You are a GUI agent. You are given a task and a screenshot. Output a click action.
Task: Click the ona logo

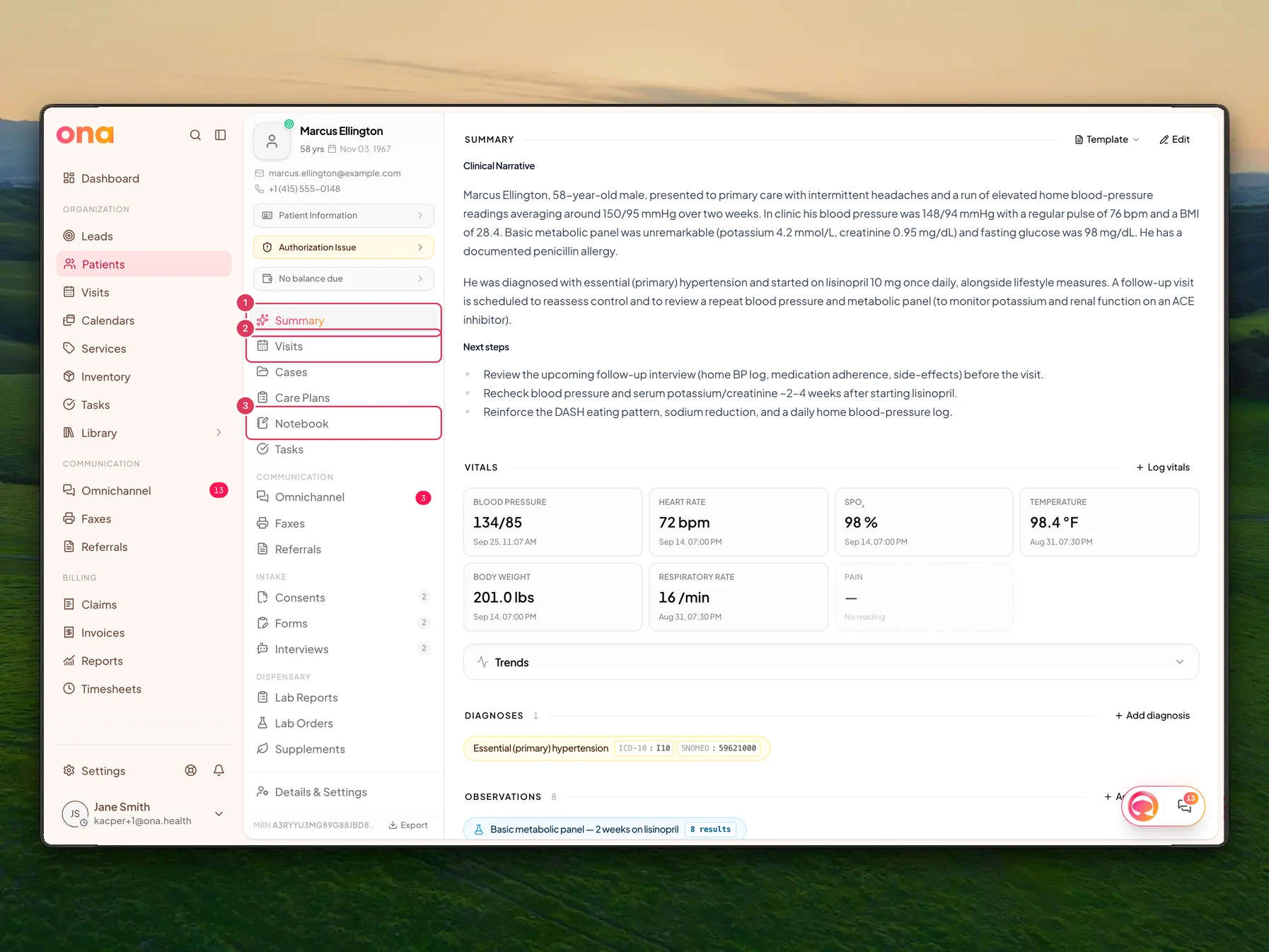pyautogui.click(x=85, y=134)
